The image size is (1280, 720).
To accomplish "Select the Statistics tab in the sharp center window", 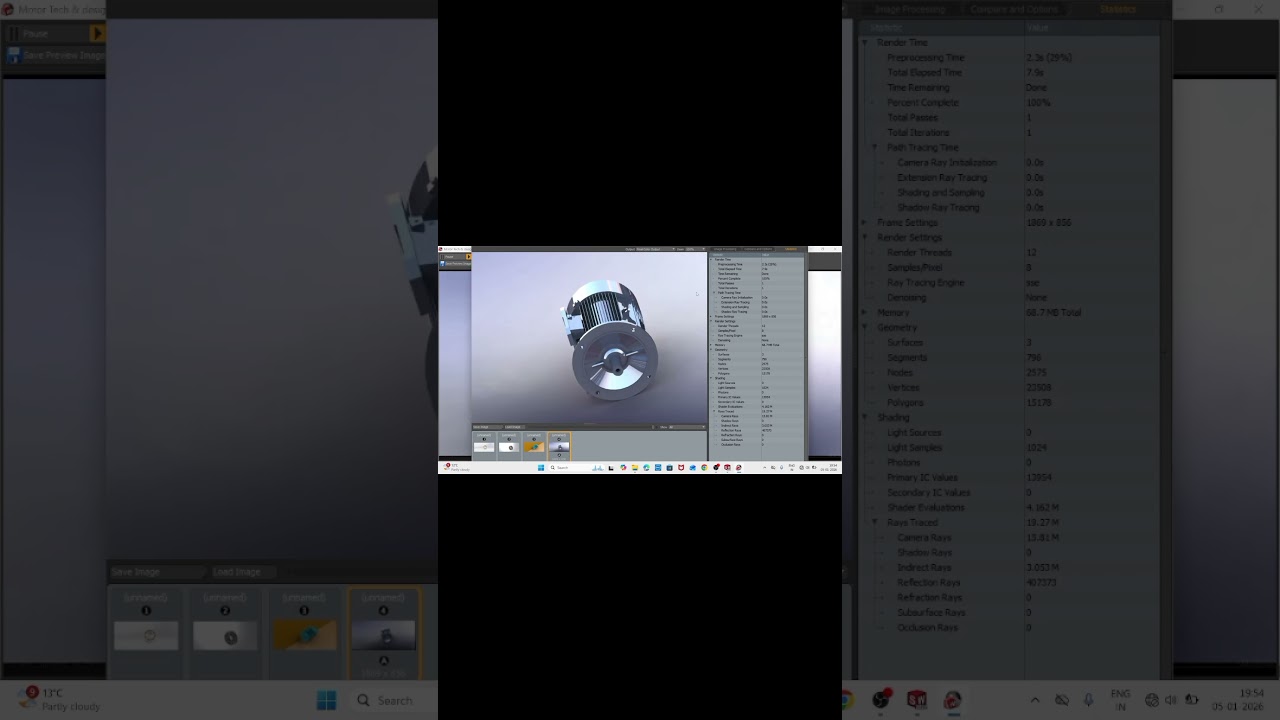I will (x=791, y=249).
